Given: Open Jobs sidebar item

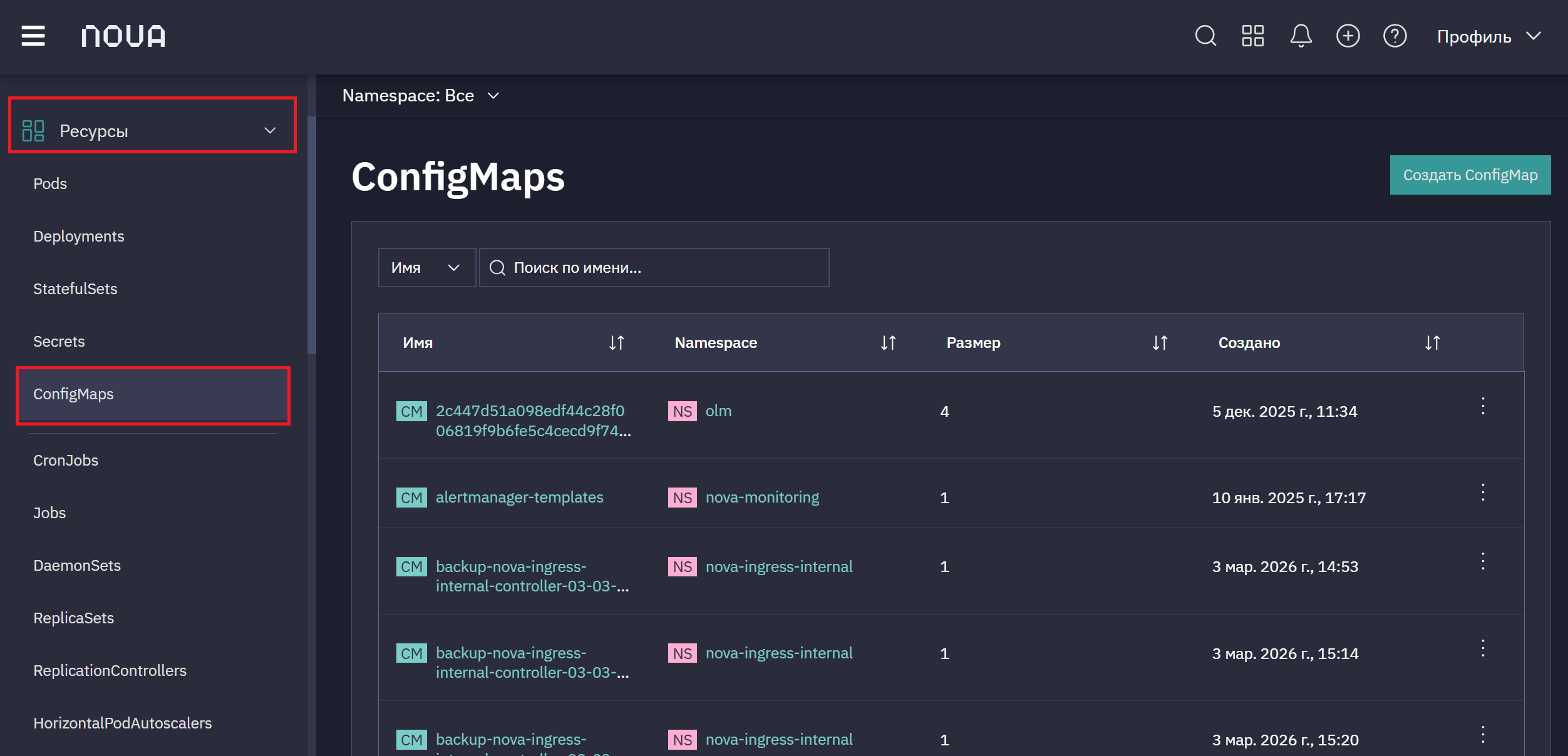Looking at the screenshot, I should 49,513.
